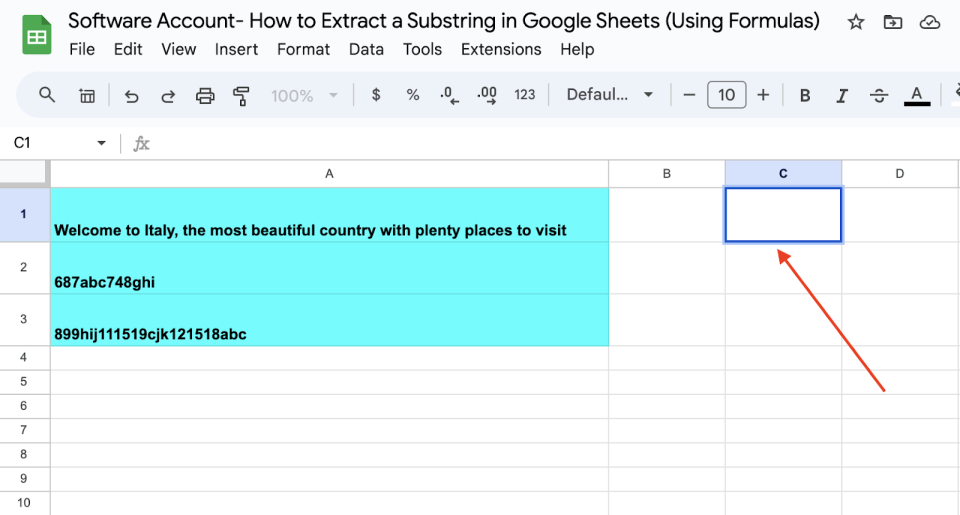This screenshot has width=960, height=515.
Task: Open the Extensions menu
Action: pyautogui.click(x=501, y=49)
